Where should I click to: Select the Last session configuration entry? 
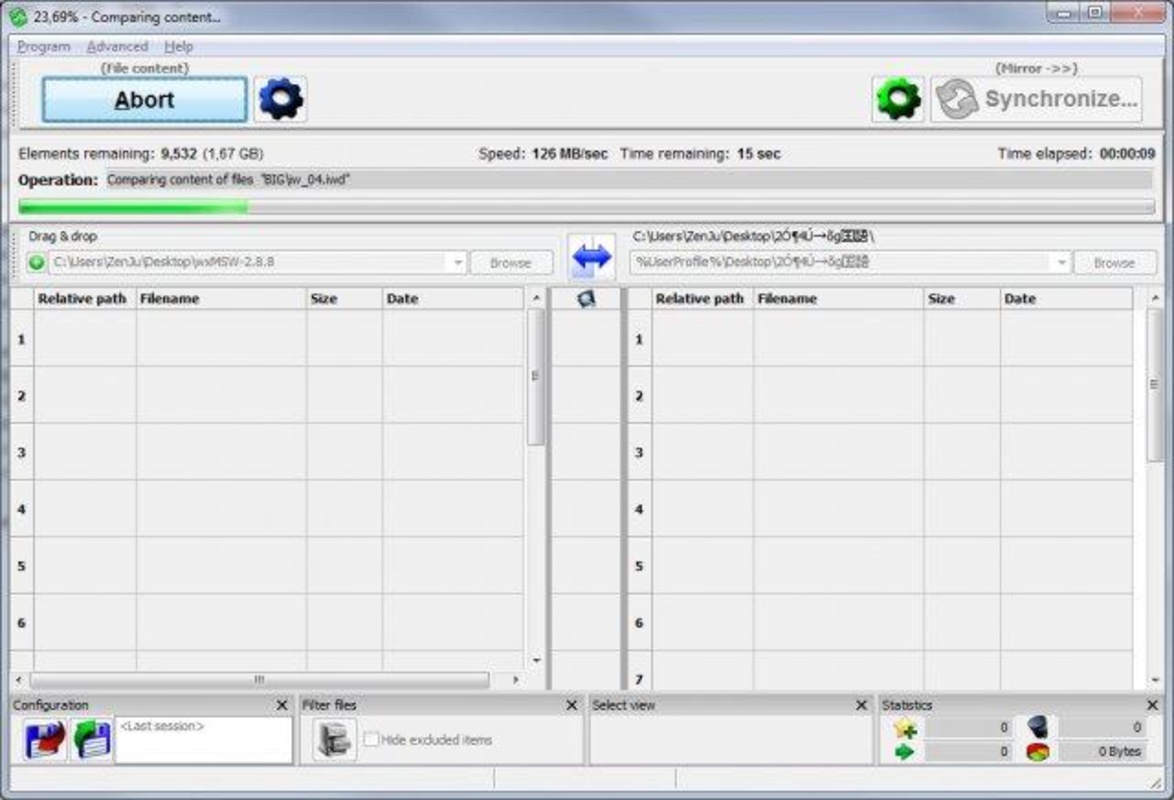(x=203, y=727)
